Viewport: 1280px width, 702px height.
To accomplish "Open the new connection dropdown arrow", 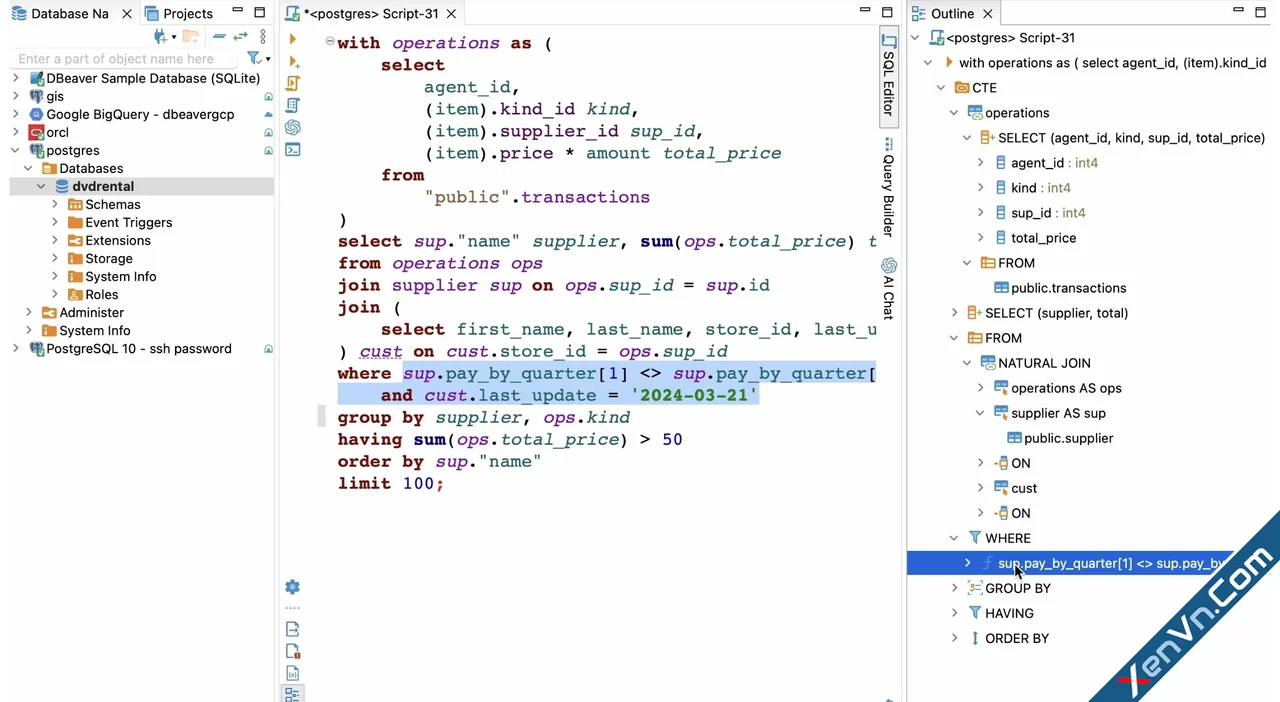I will pos(173,38).
